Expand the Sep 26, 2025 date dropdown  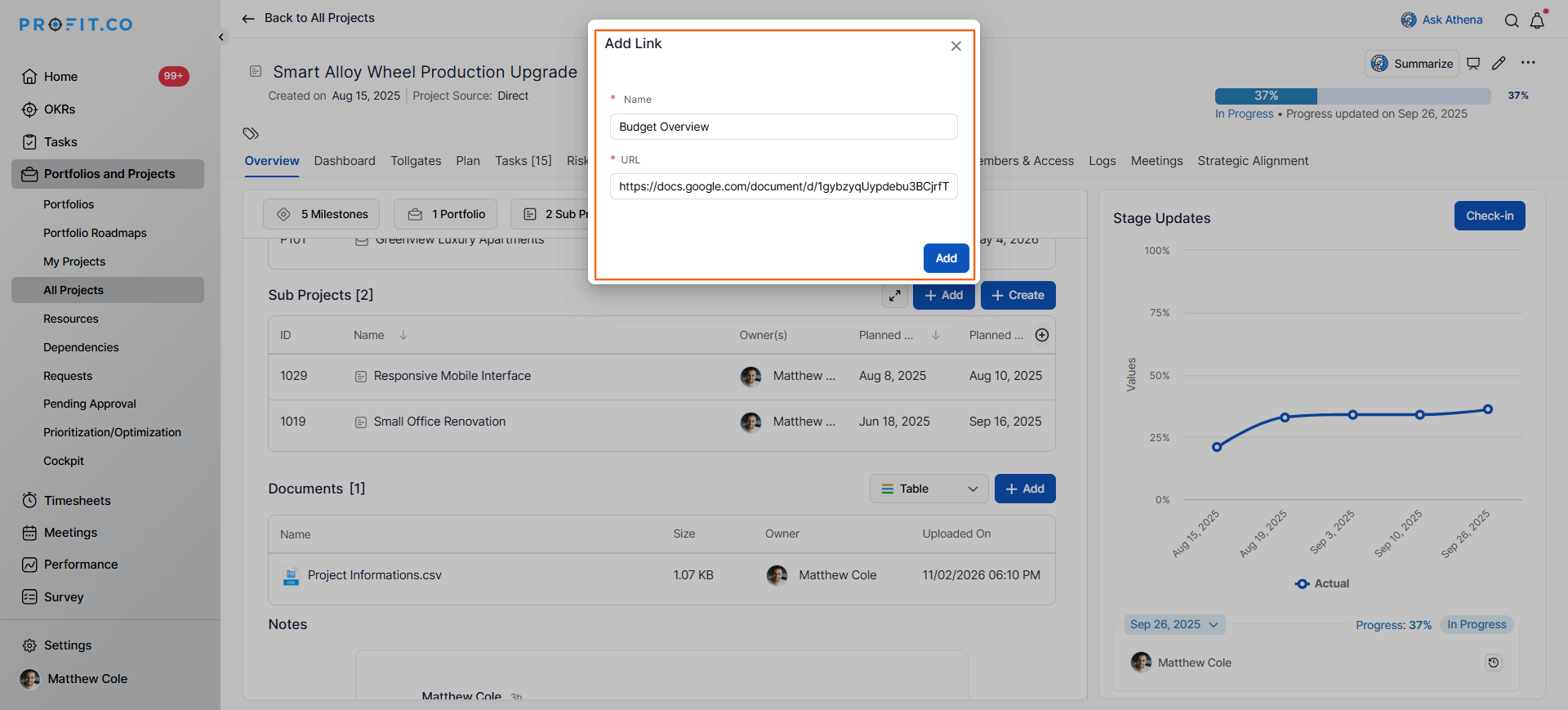tap(1174, 625)
